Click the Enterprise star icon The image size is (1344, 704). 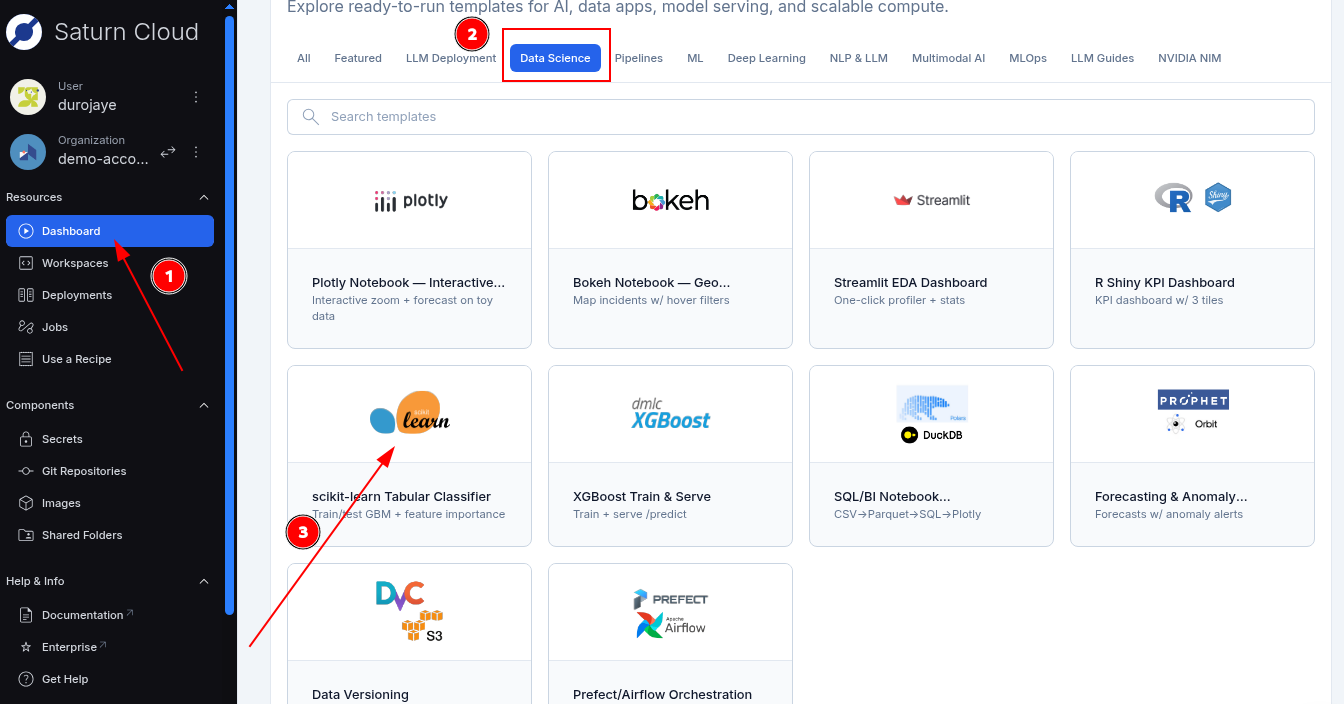26,647
